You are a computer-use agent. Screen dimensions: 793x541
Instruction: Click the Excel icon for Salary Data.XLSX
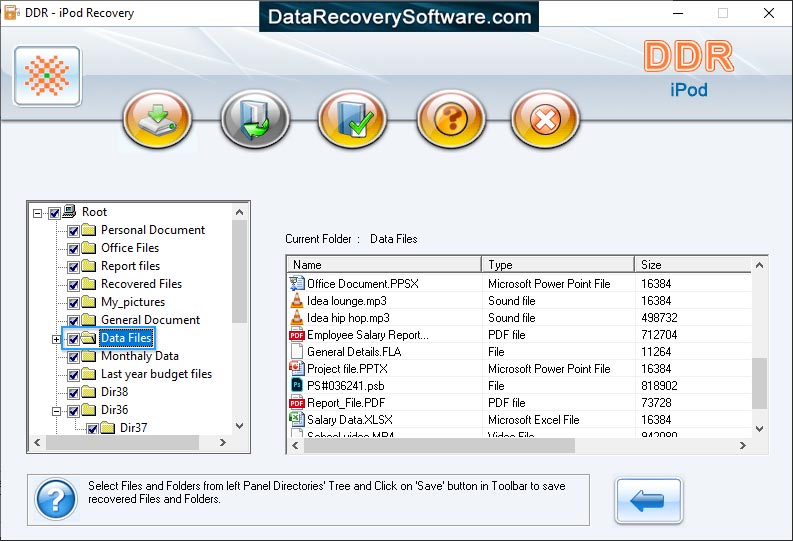pyautogui.click(x=296, y=419)
